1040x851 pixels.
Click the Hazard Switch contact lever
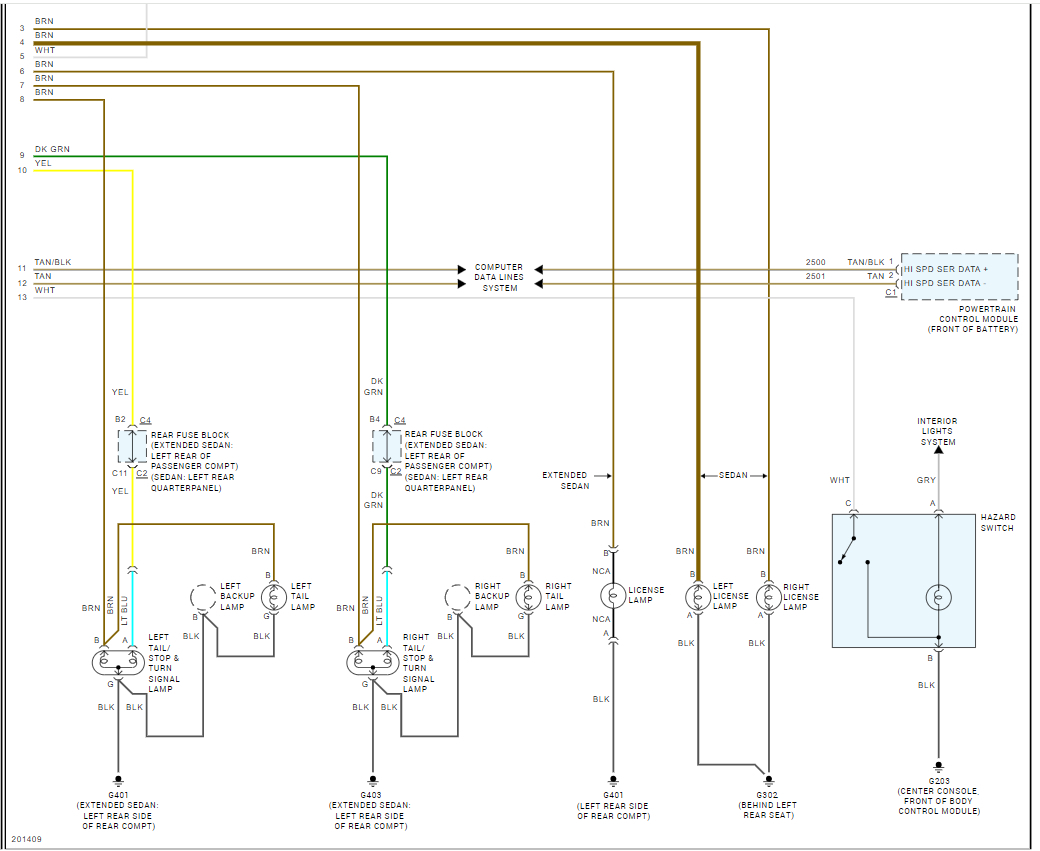(x=847, y=551)
